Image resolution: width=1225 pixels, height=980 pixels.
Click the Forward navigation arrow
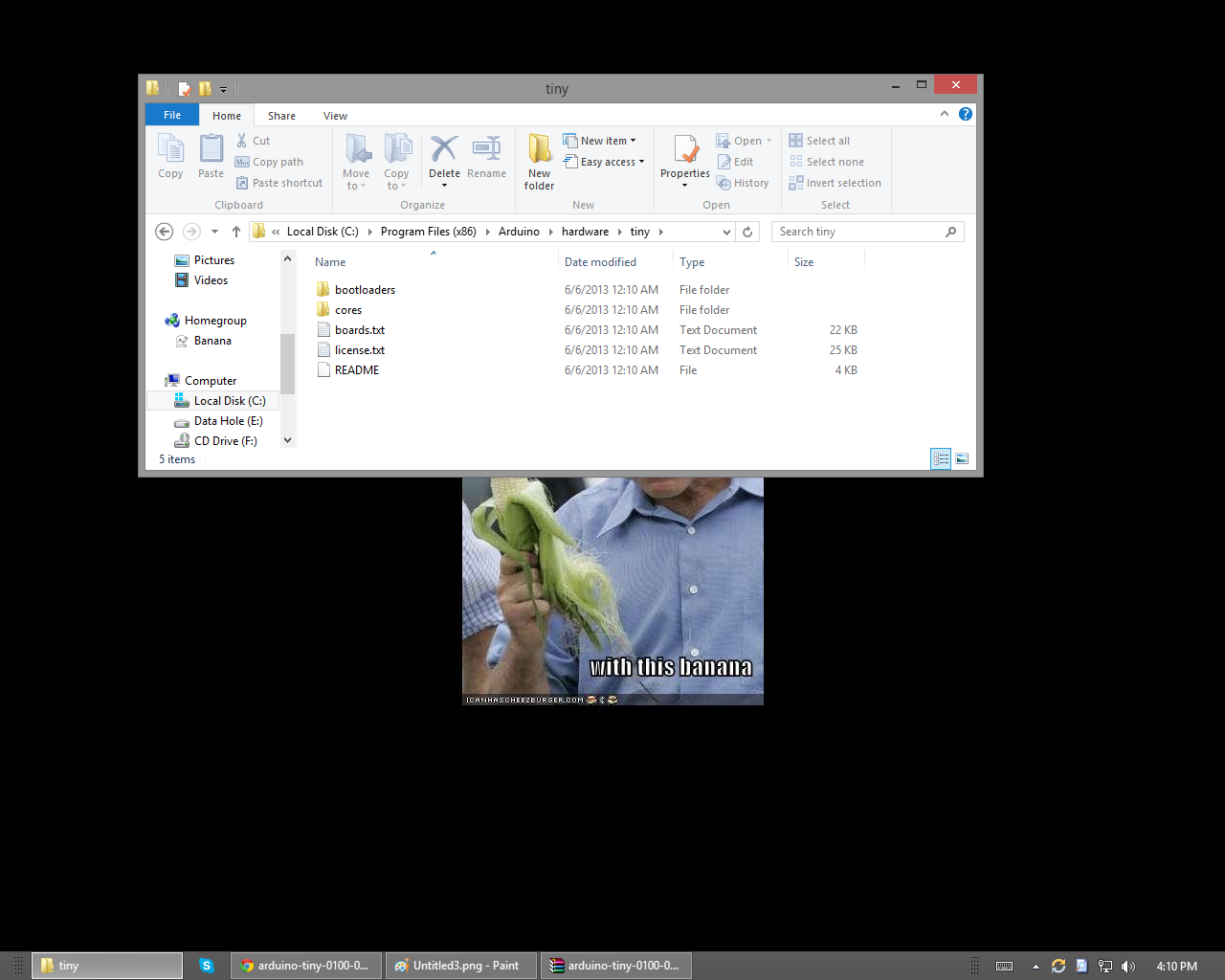pos(191,232)
